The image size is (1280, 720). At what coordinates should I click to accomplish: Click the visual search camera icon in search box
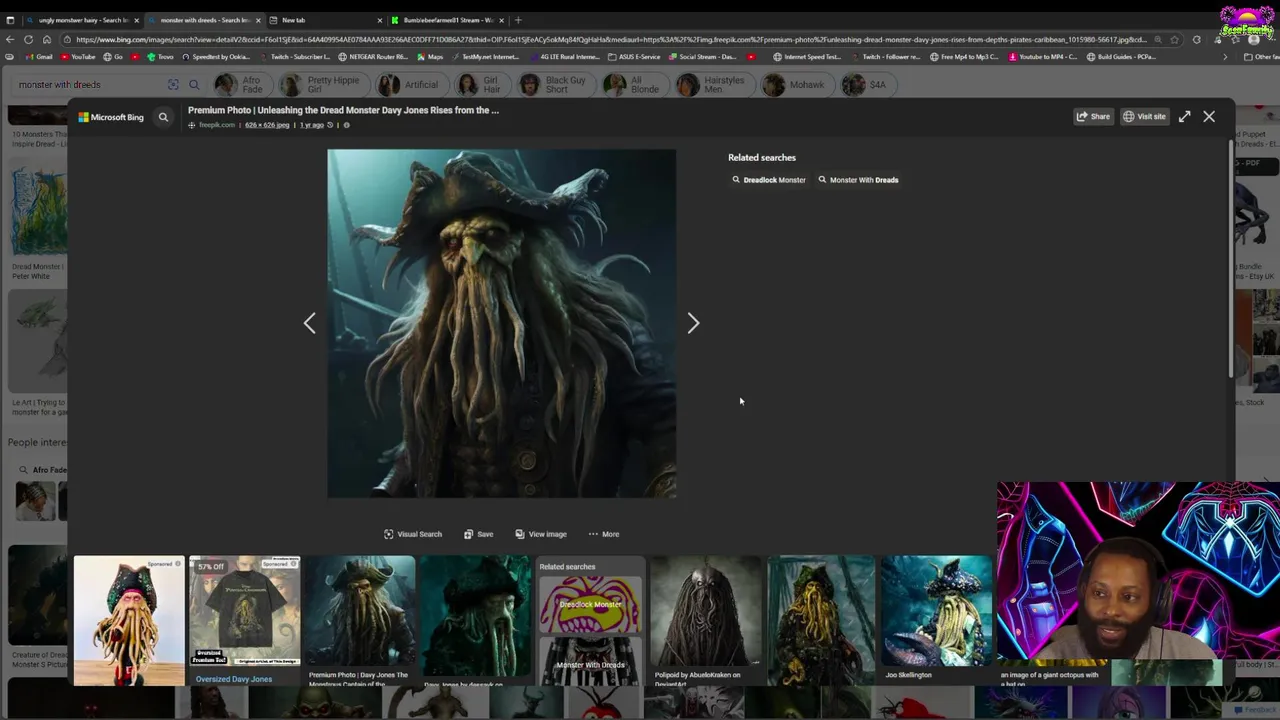(173, 85)
